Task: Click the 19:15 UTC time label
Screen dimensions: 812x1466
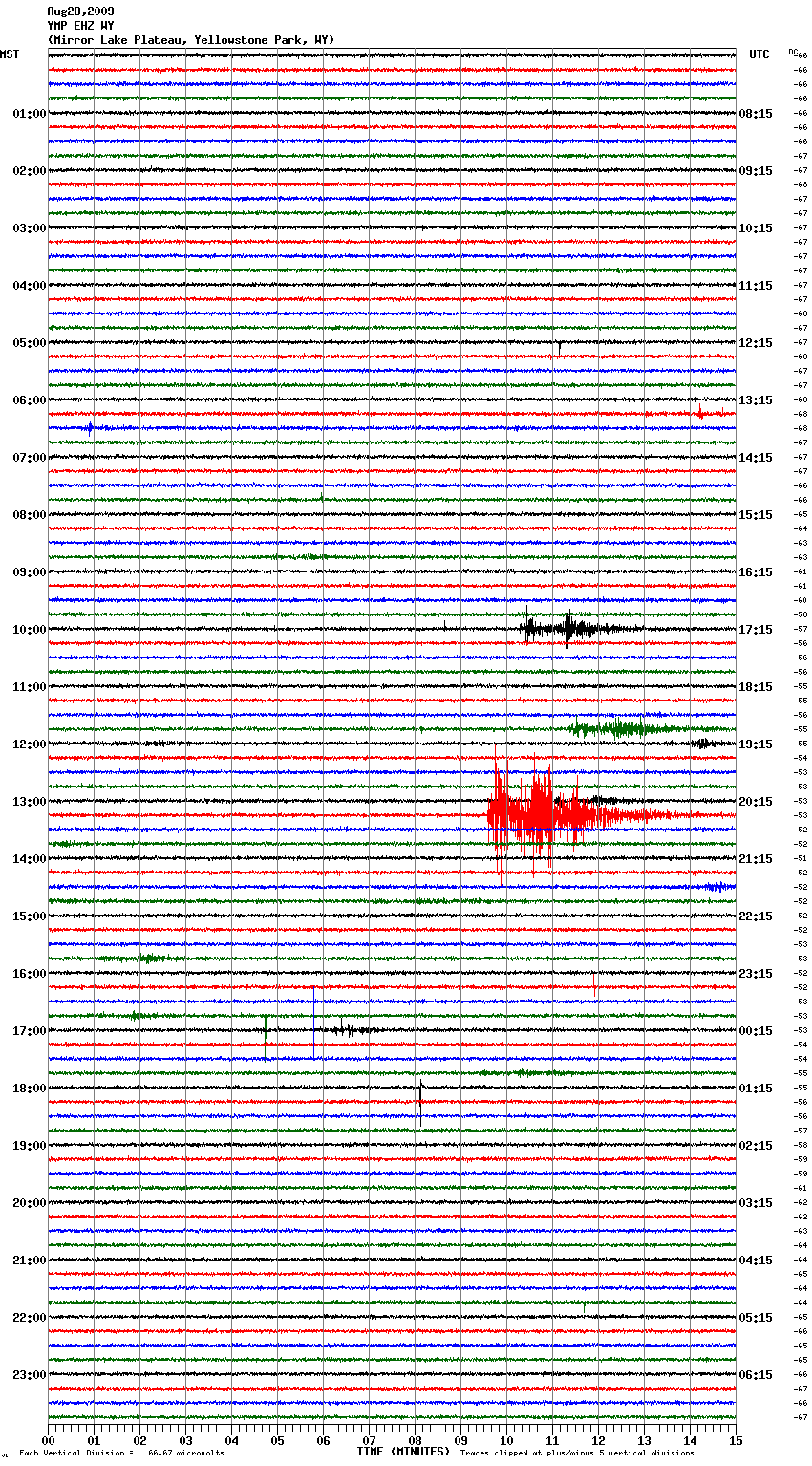Action: [756, 744]
